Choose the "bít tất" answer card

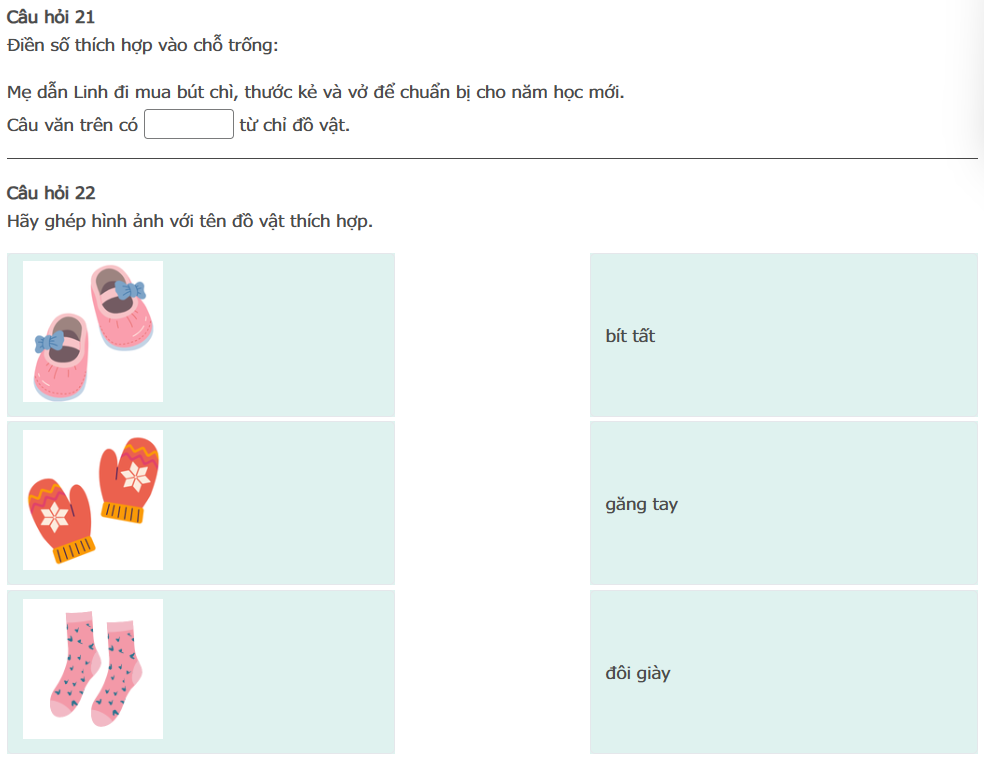click(783, 335)
